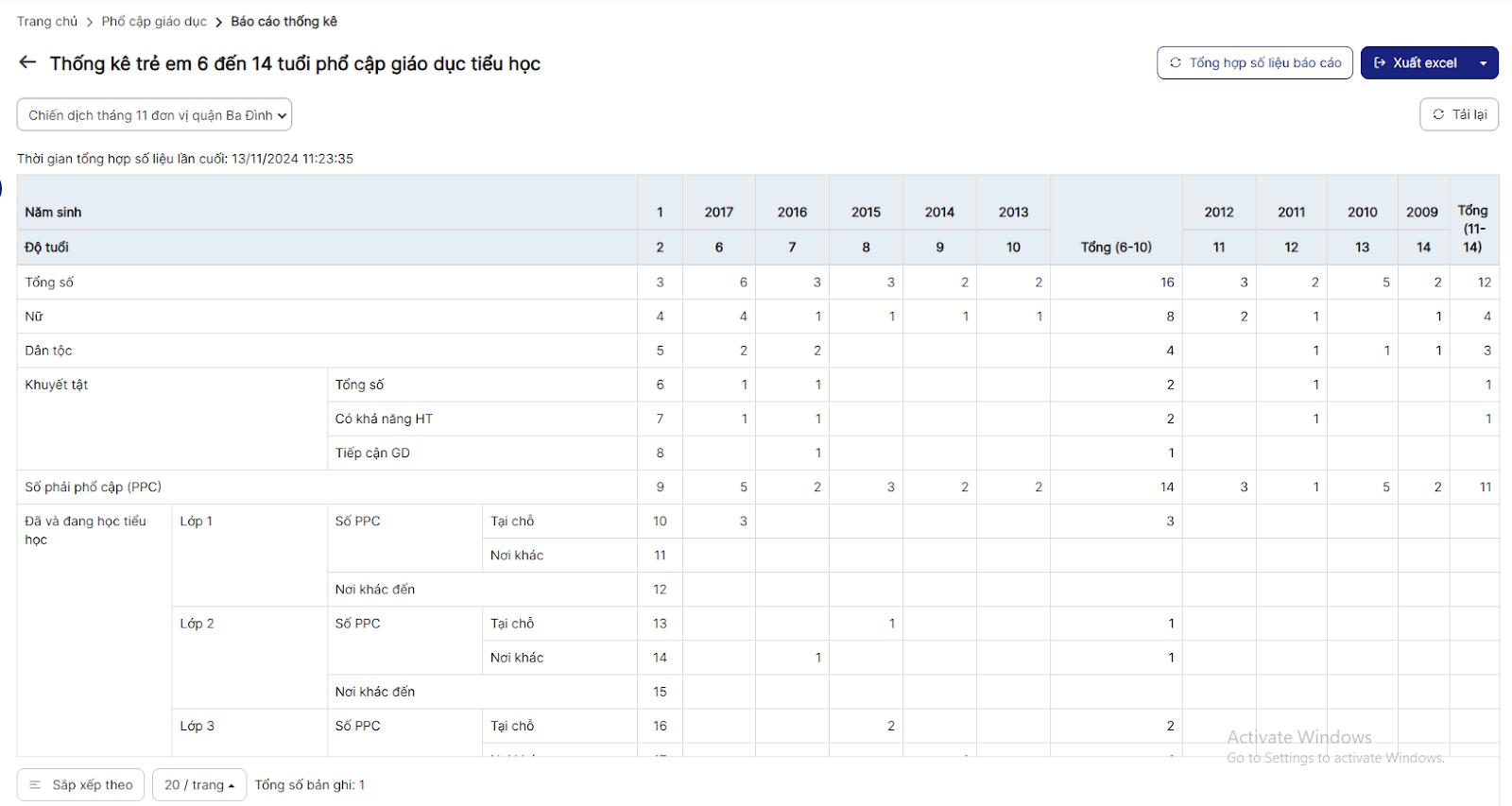
Task: Open Phổ cập giáo dục breadcrumb link
Action: pos(154,22)
